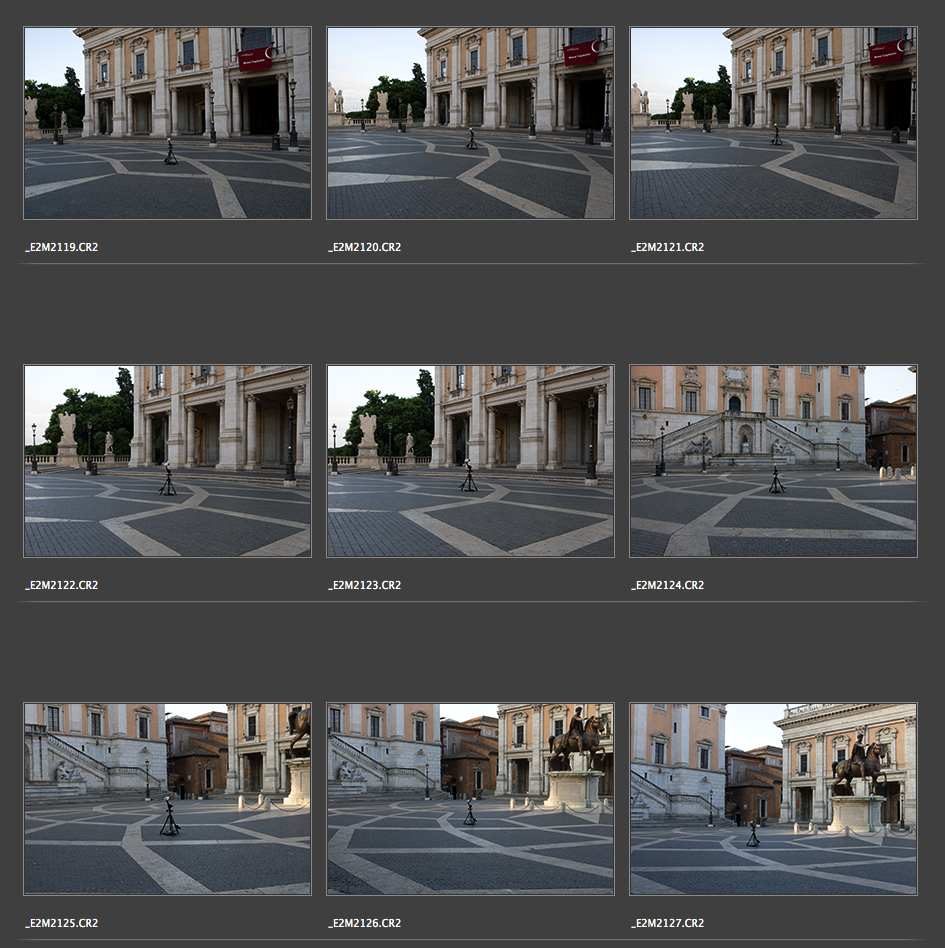945x948 pixels.
Task: Select the _E2M2127.CR2 filename label
Action: (x=668, y=923)
